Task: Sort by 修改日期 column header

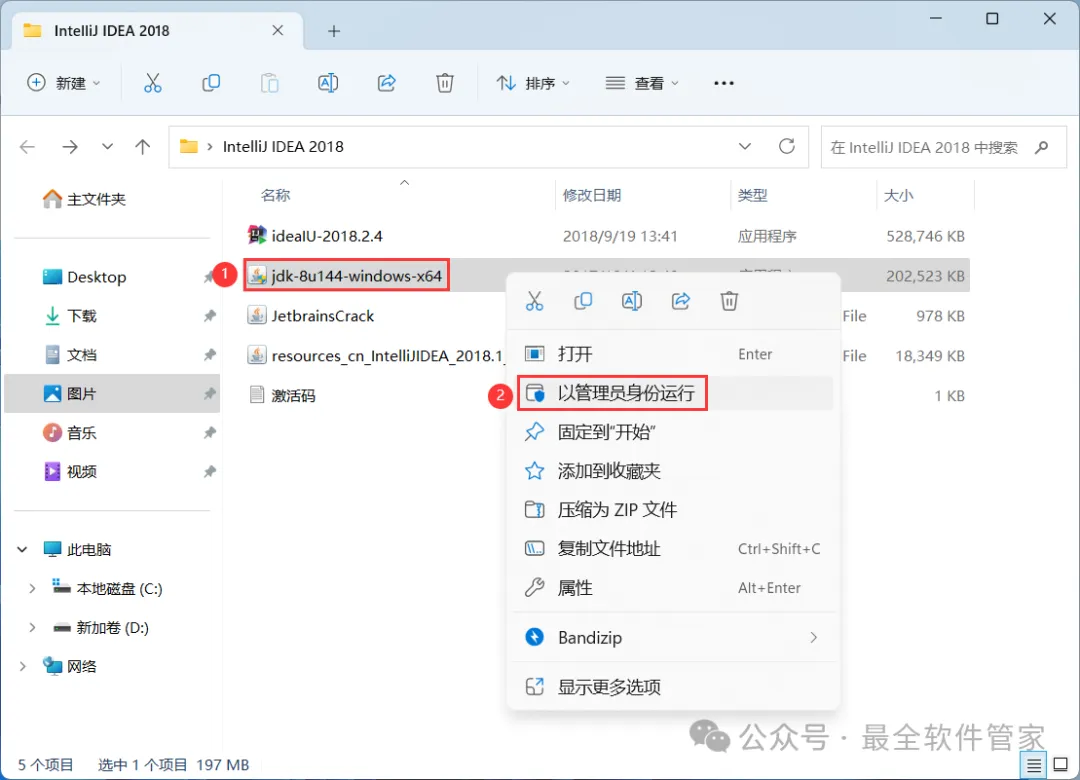Action: pos(592,196)
